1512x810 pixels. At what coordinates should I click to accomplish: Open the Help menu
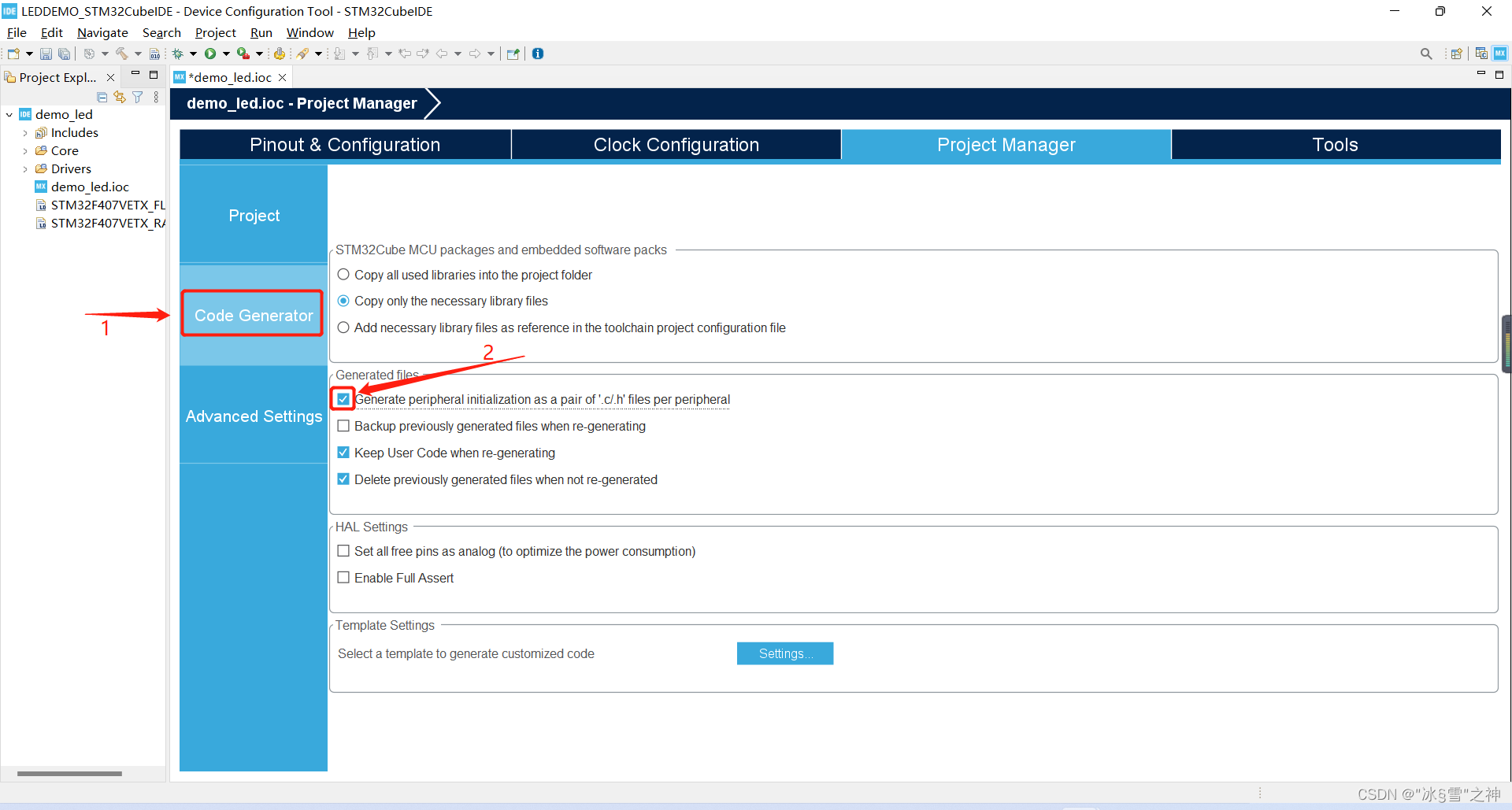(x=361, y=32)
